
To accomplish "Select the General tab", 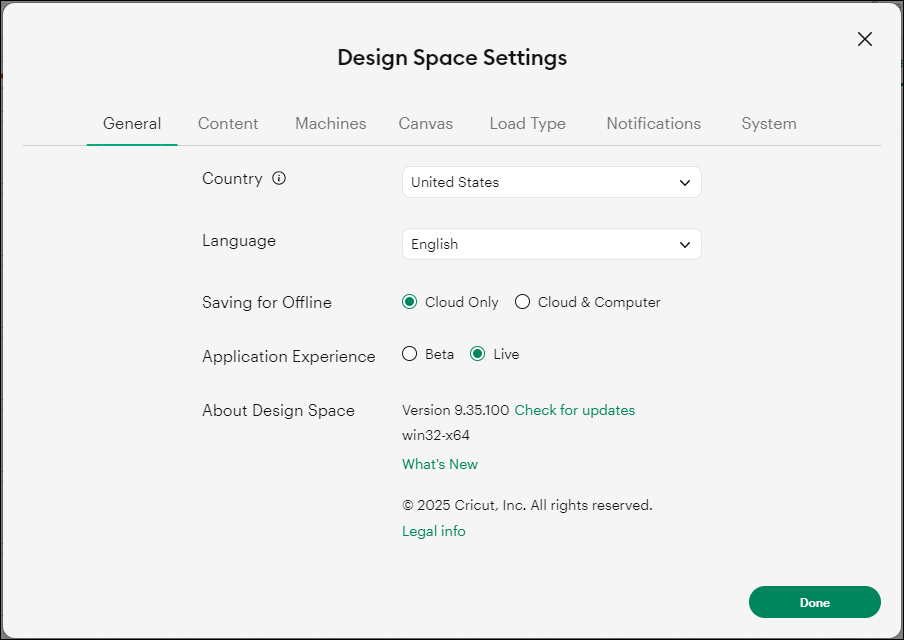I will tap(131, 123).
